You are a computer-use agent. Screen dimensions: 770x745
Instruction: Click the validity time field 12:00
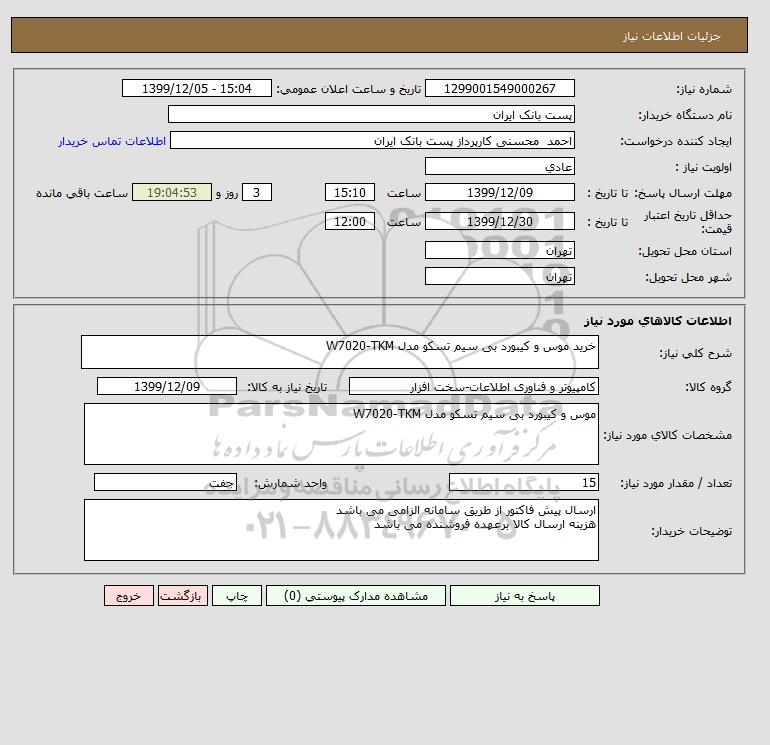point(350,221)
